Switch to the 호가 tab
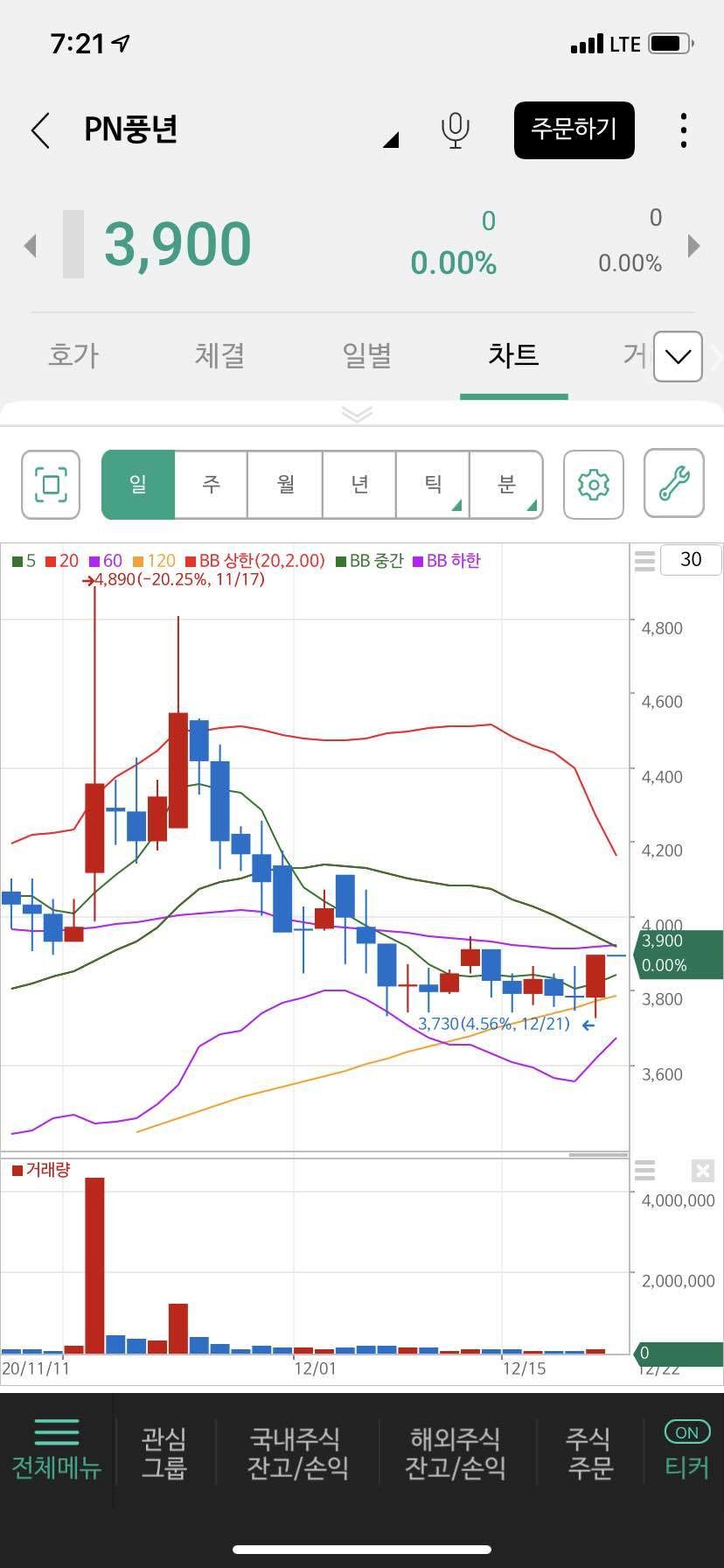The image size is (724, 1568). pyautogui.click(x=73, y=355)
